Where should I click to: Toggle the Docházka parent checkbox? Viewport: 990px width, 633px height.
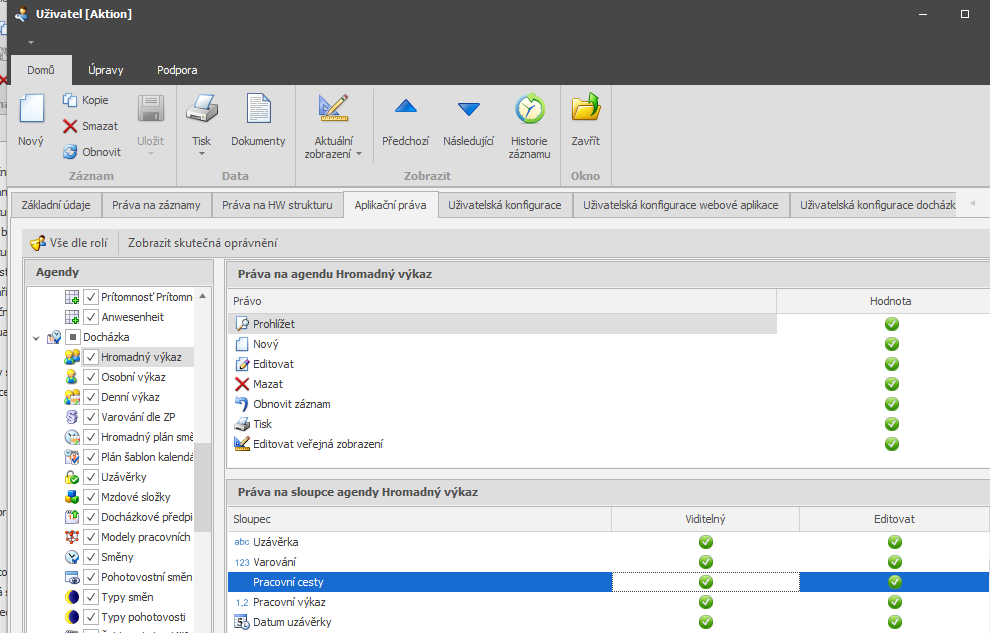coord(73,337)
